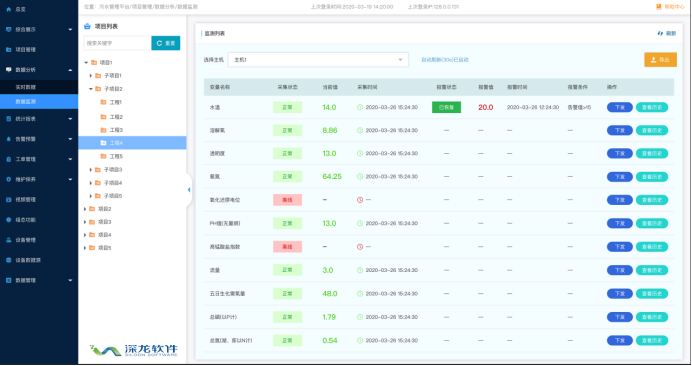Image resolution: width=692 pixels, height=366 pixels.
Task: Click 查看历史 button in 五日生化需氧量 row
Action: coord(652,294)
